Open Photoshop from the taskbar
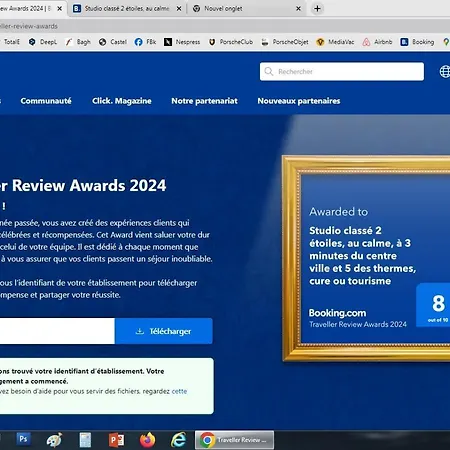450x450 pixels. pos(23,439)
